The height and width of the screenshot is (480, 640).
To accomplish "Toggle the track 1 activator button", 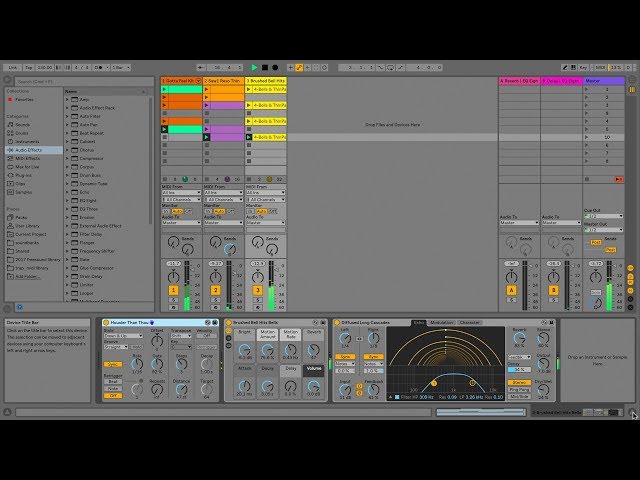I will point(173,290).
